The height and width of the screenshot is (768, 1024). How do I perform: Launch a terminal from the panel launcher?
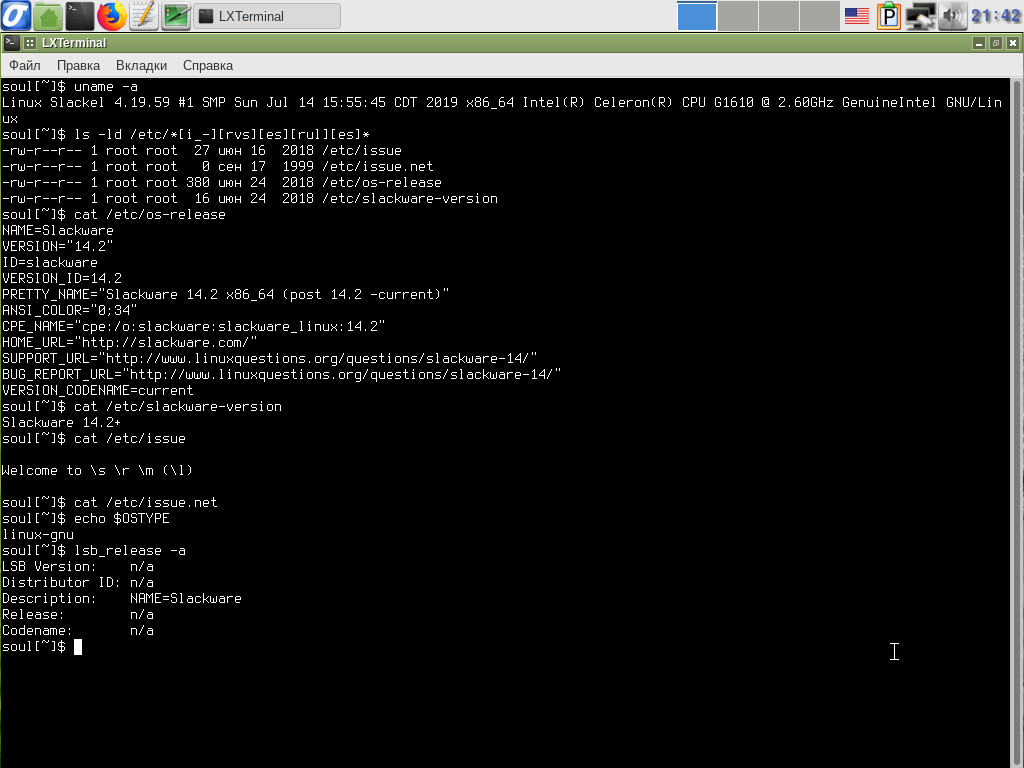tap(80, 16)
